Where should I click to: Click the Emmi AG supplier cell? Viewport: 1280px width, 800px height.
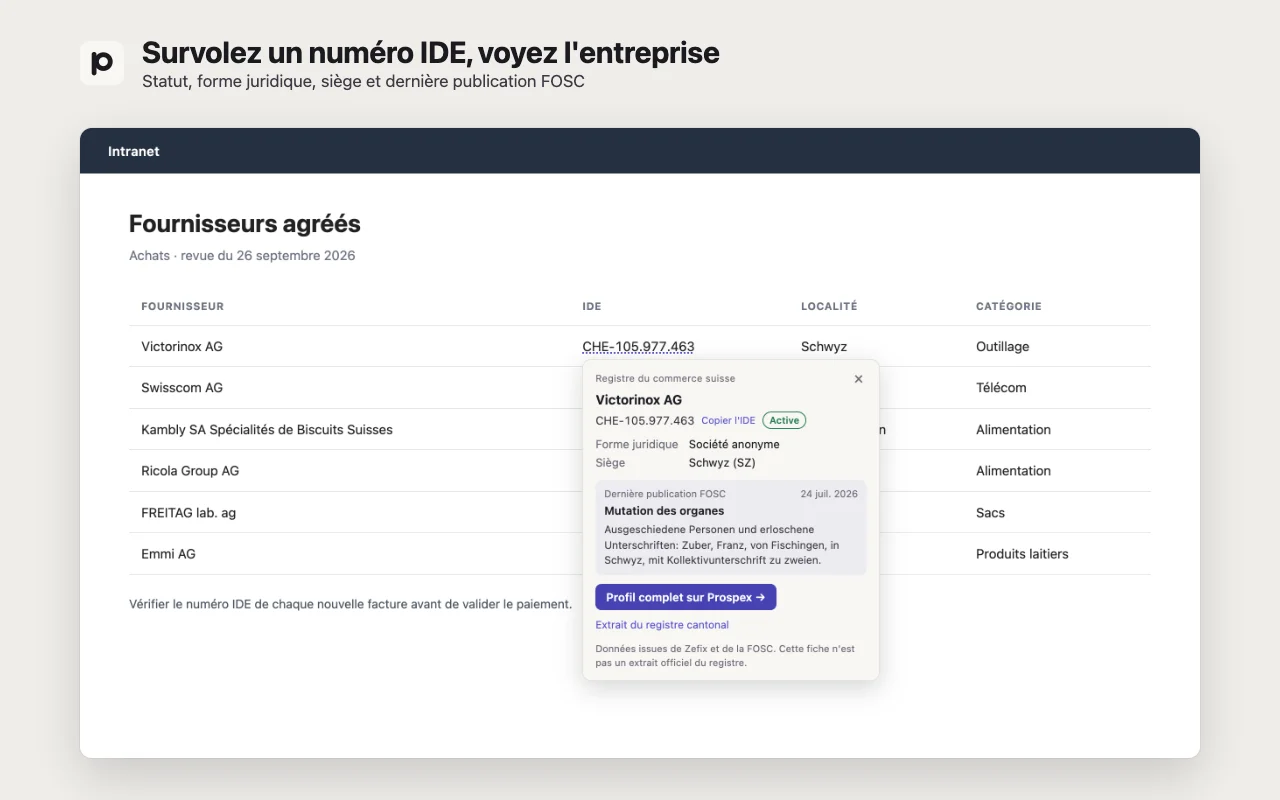[168, 554]
